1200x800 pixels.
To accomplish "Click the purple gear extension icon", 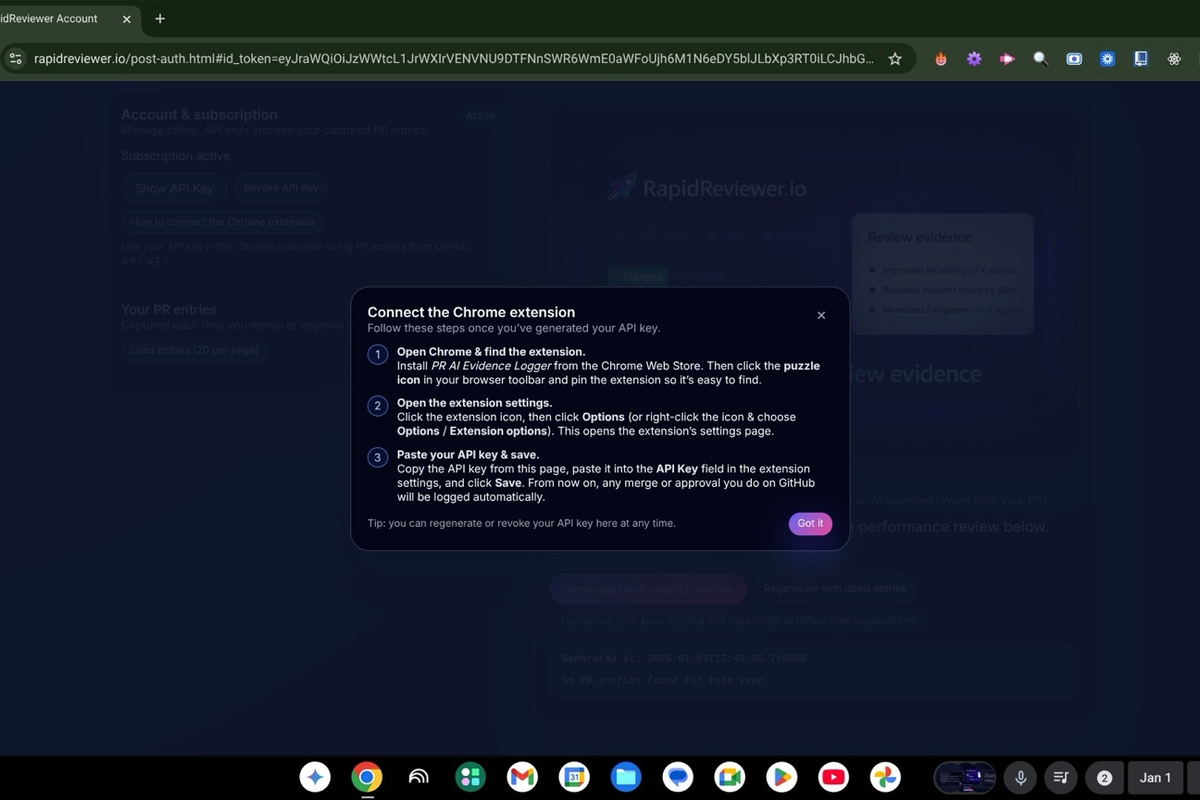I will [x=973, y=59].
